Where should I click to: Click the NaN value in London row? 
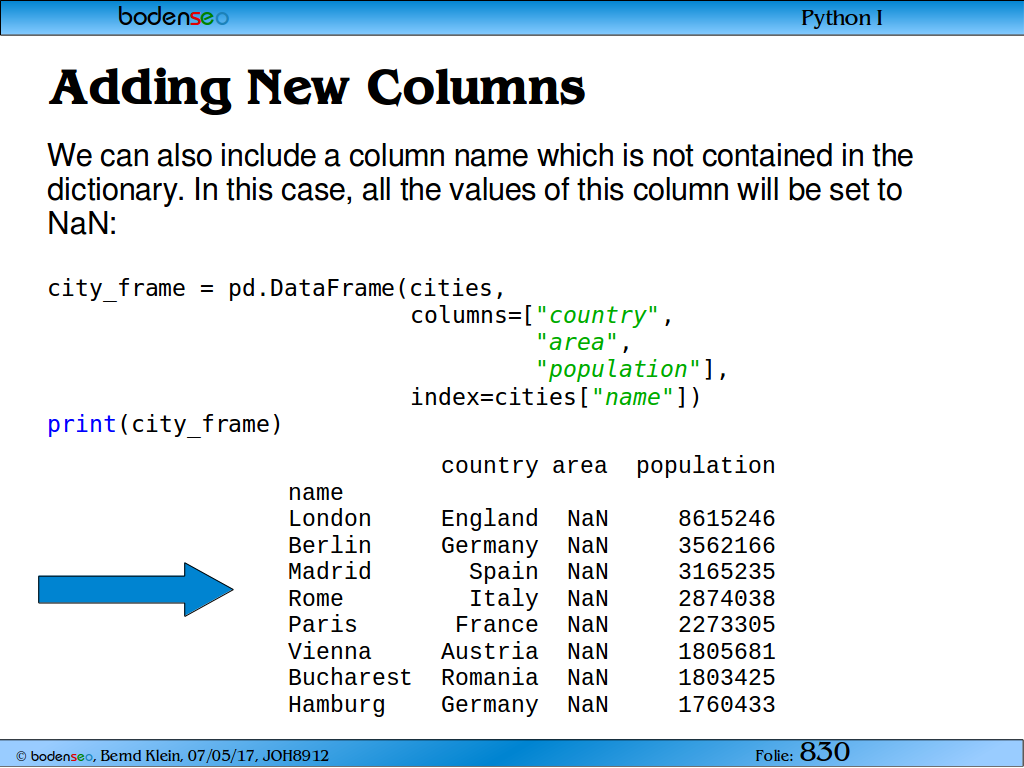tap(588, 519)
